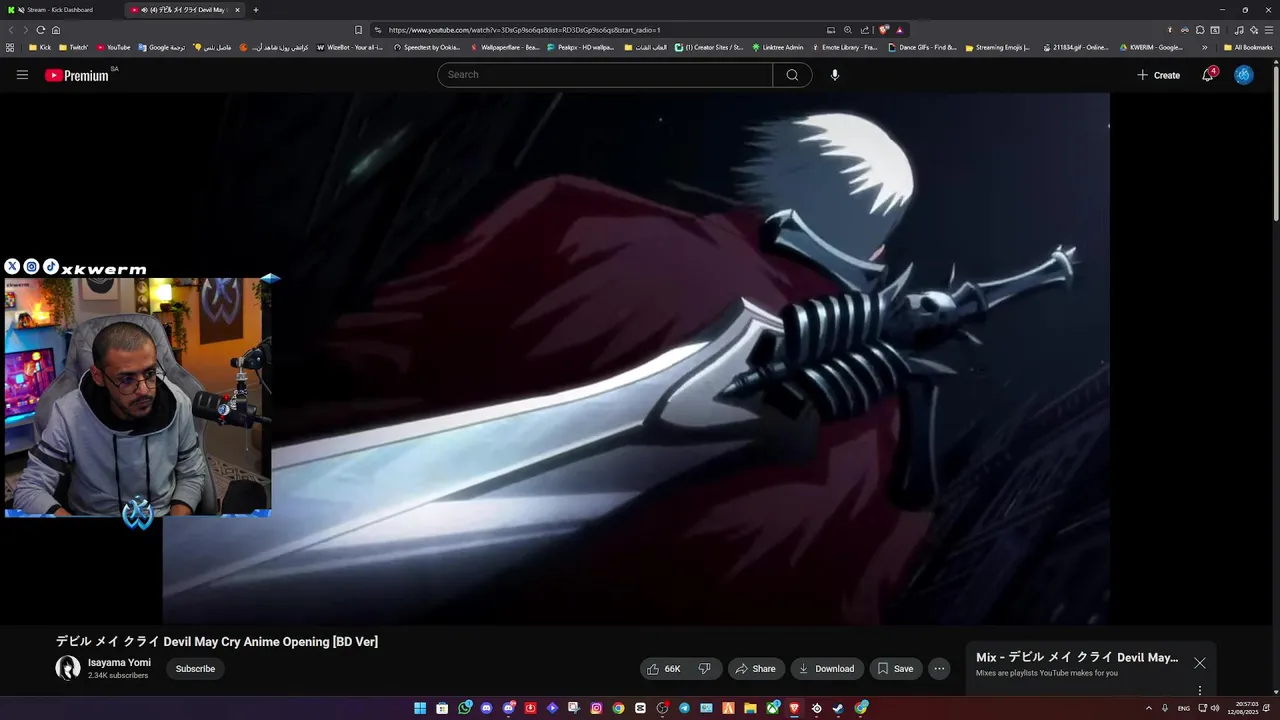The image size is (1280, 720).
Task: Start voice search with microphone icon
Action: (835, 75)
